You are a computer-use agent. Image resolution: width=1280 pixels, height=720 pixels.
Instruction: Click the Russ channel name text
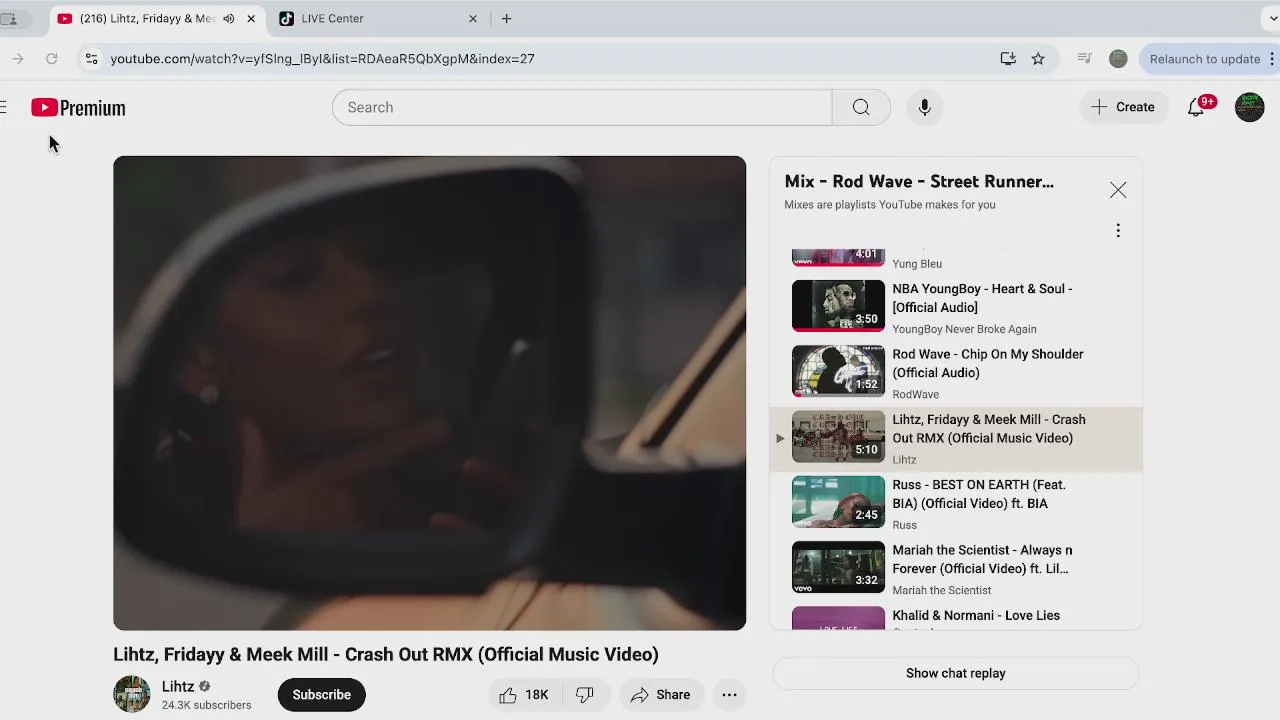[x=904, y=525]
